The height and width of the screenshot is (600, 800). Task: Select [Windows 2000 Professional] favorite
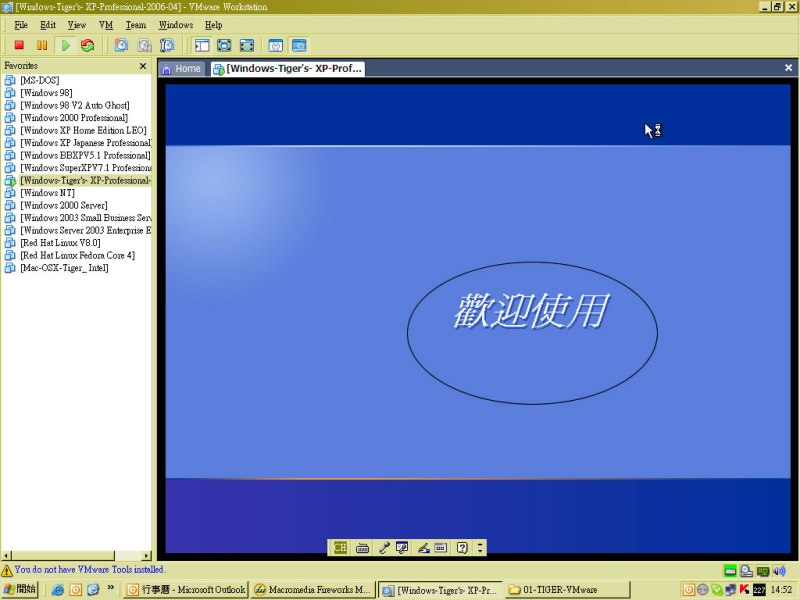coord(74,118)
